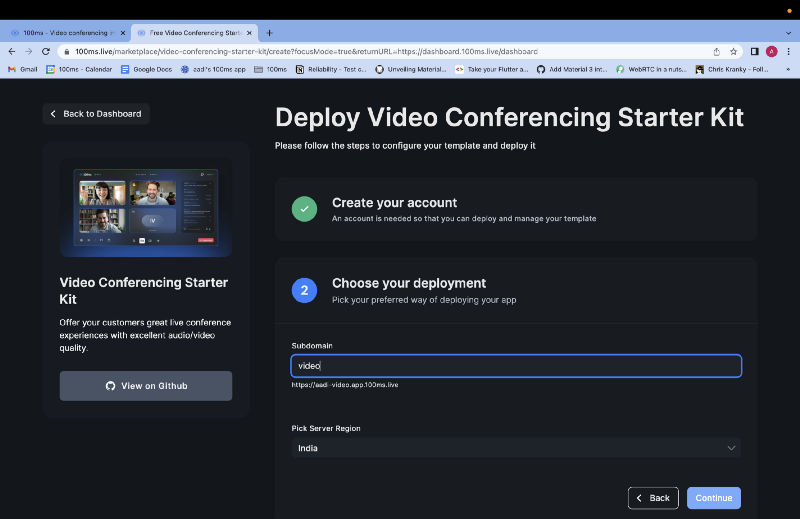Open 100ms Calendar bookmark
800x519 pixels.
pyautogui.click(x=79, y=69)
